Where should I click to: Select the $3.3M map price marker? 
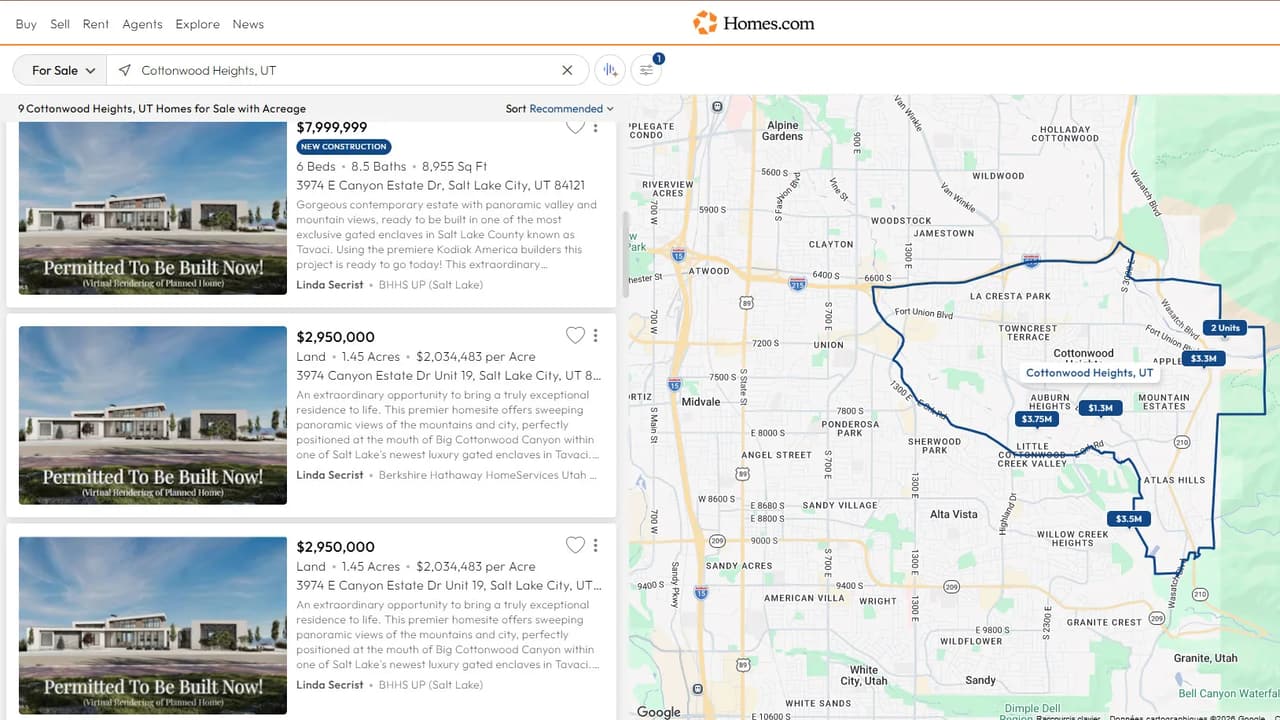pyautogui.click(x=1203, y=358)
